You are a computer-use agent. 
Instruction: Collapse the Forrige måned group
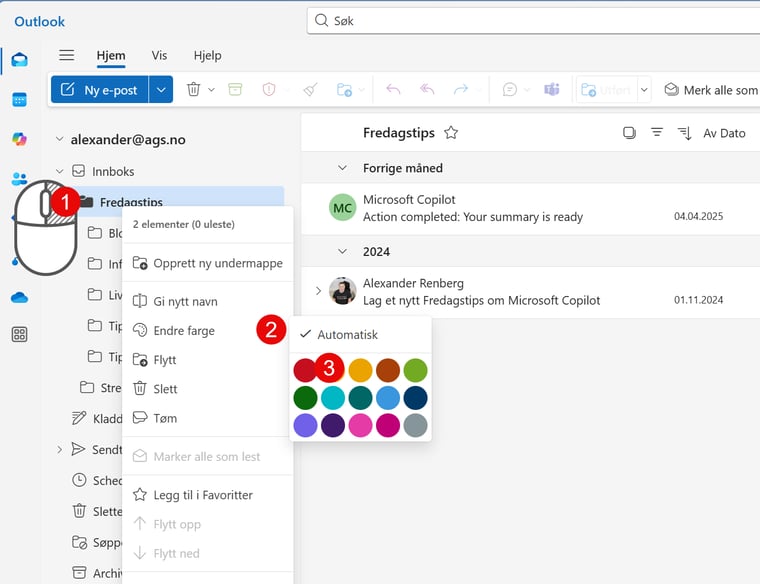342,168
